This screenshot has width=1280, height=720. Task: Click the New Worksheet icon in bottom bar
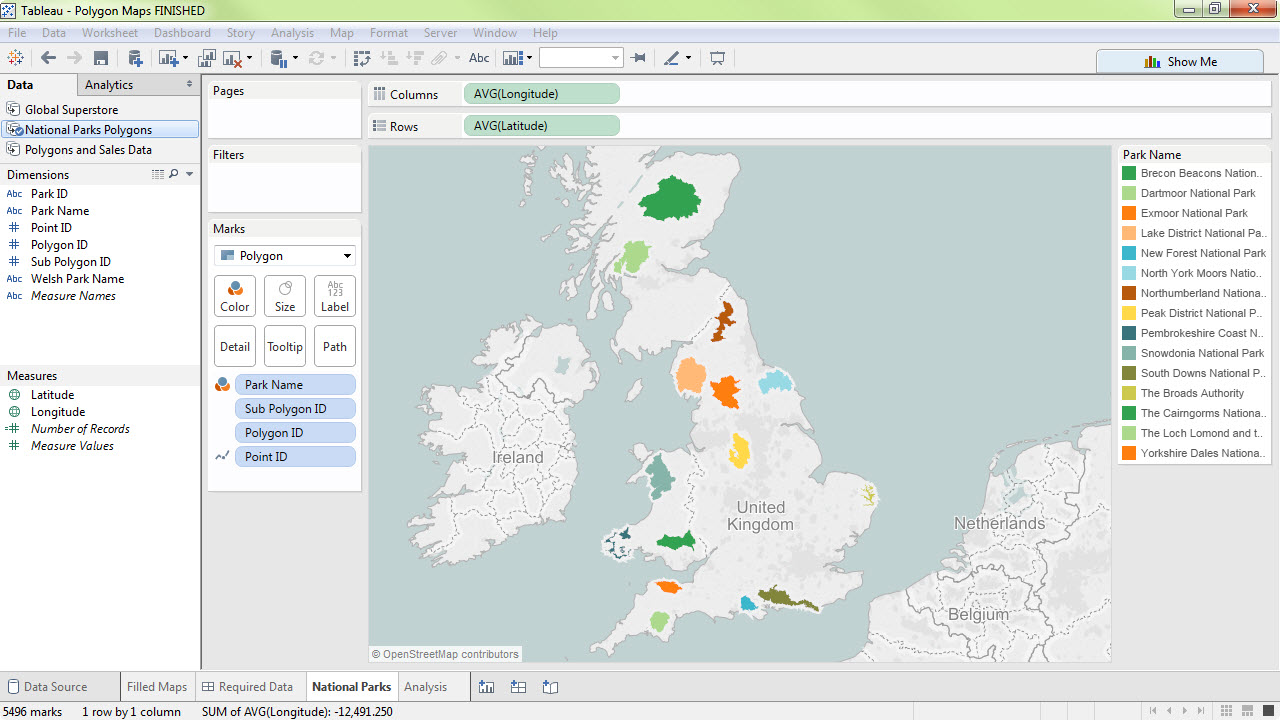click(x=487, y=687)
